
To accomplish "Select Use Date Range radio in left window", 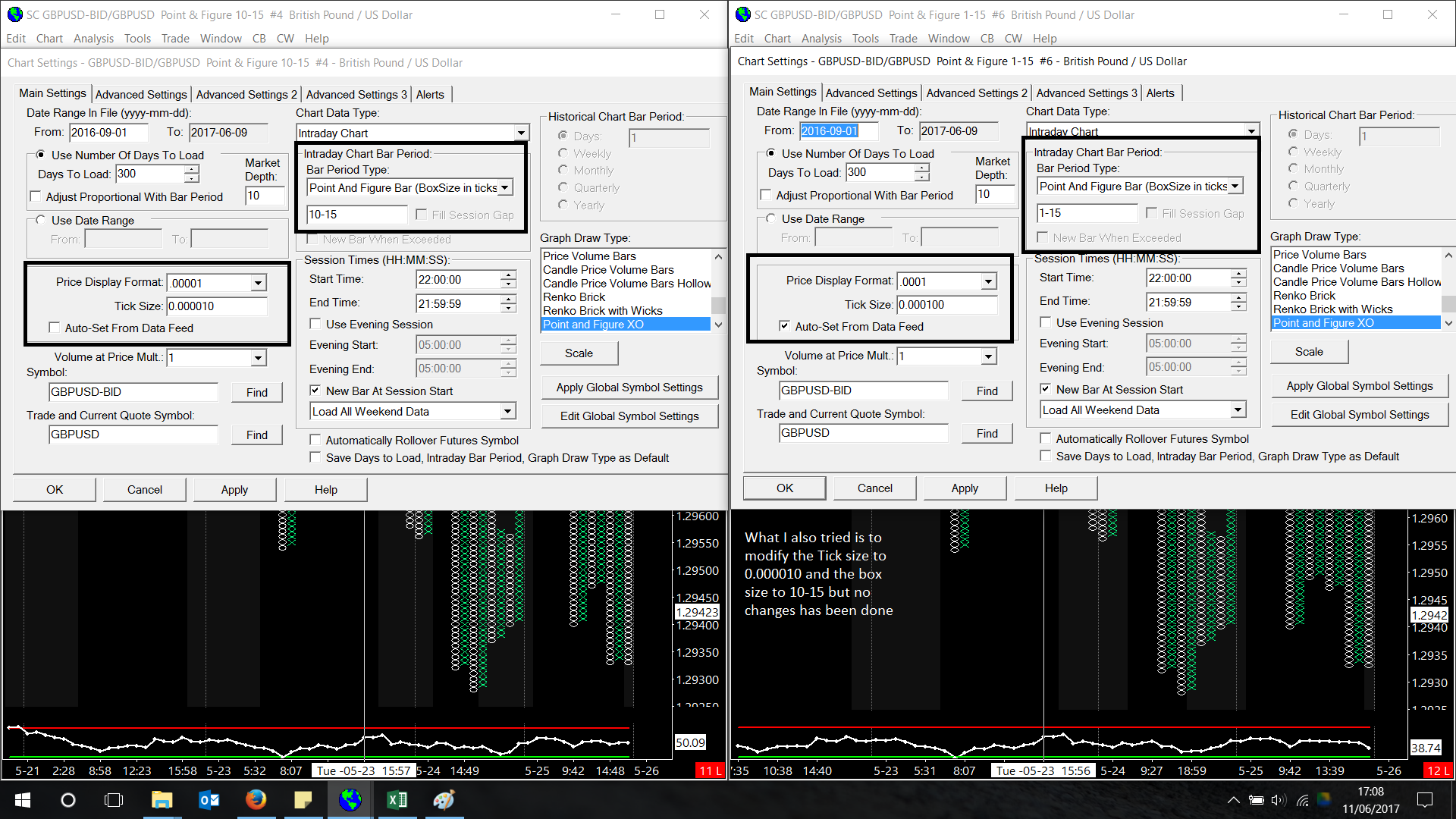I will 41,220.
